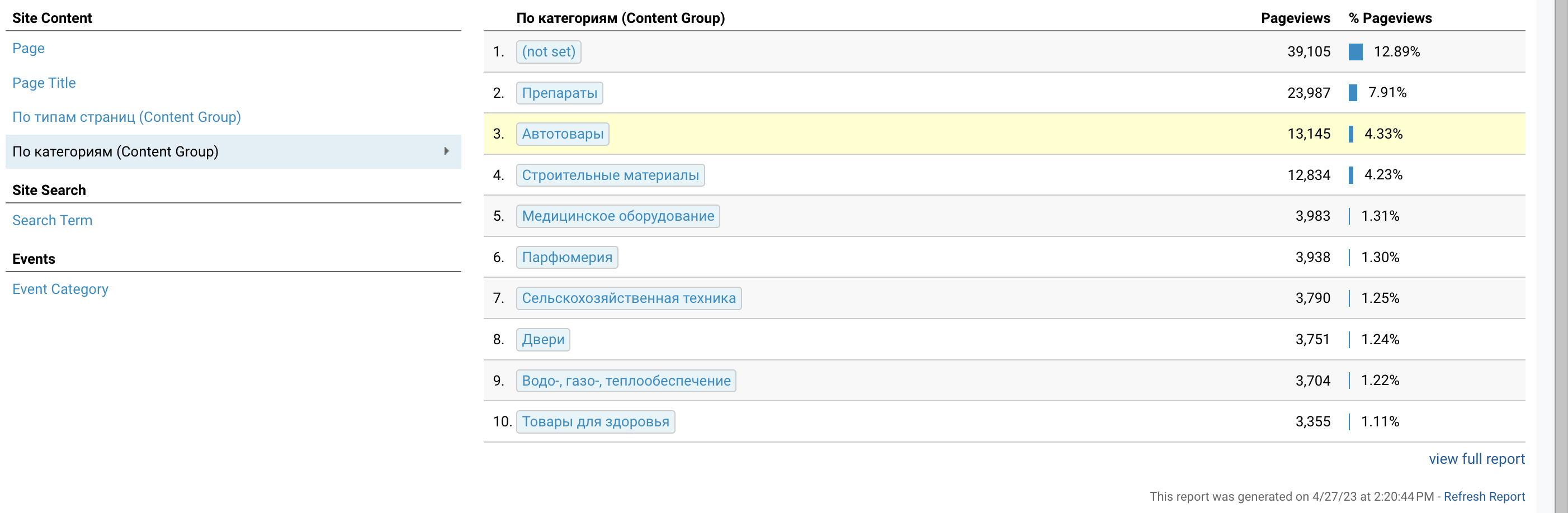Viewport: 1568px width, 513px height.
Task: Open the Event Category report
Action: click(60, 289)
